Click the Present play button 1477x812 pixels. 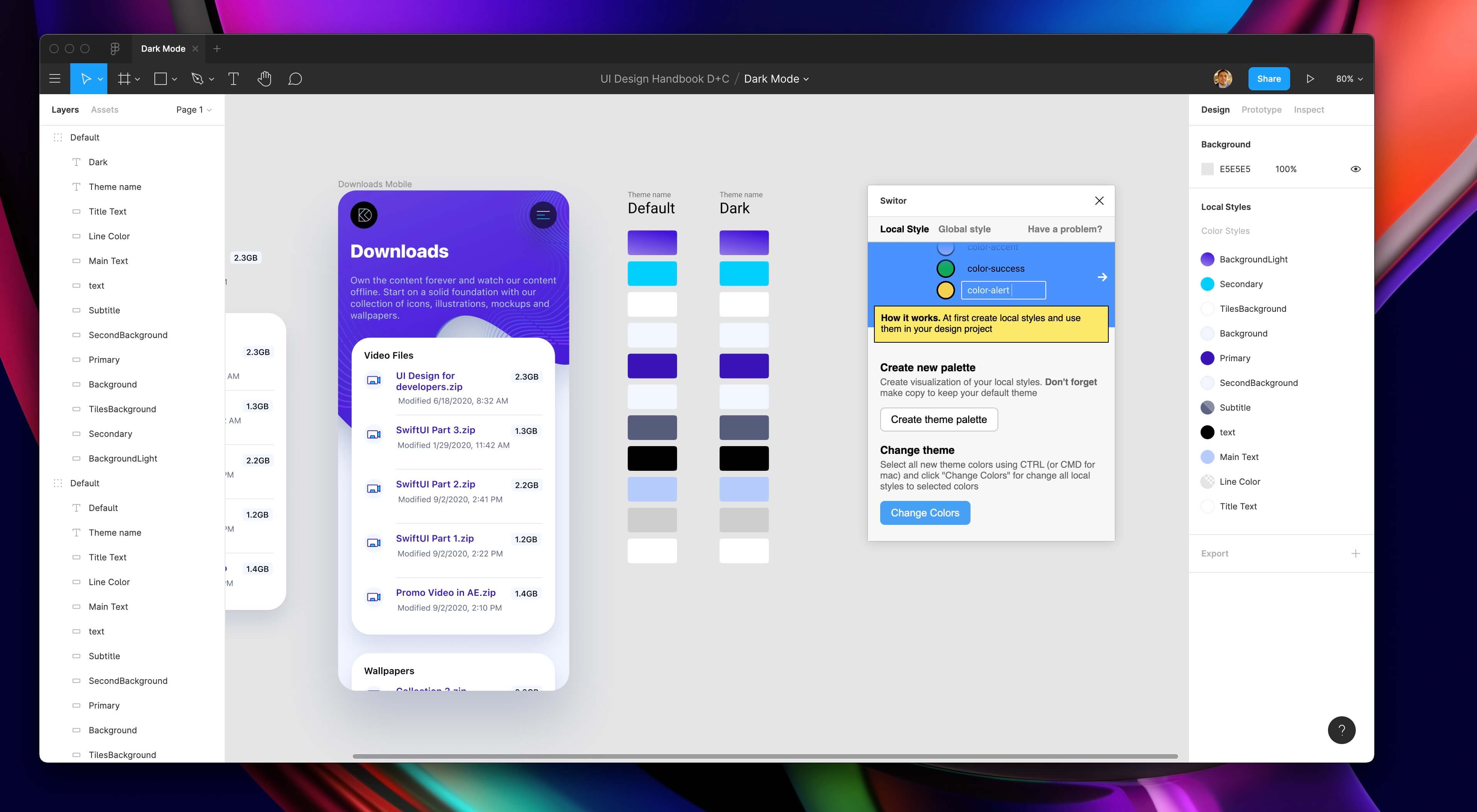pos(1310,78)
